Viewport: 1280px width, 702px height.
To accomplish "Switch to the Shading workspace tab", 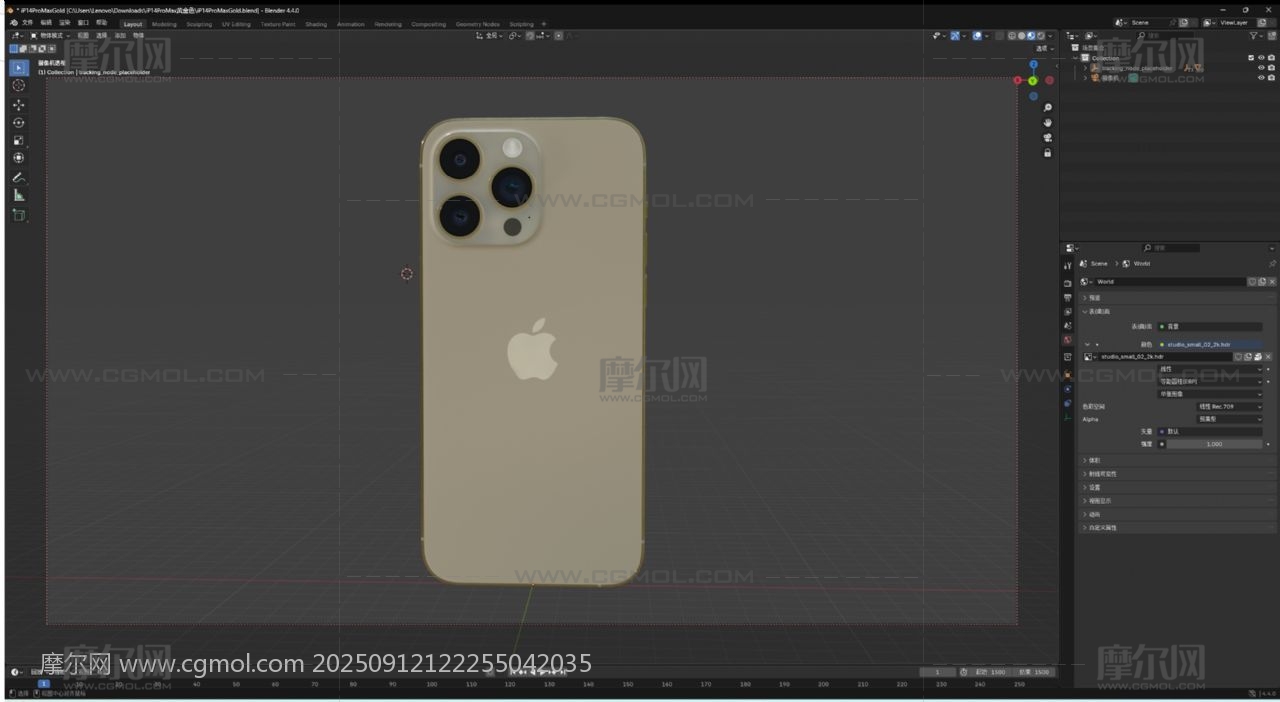I will (316, 24).
